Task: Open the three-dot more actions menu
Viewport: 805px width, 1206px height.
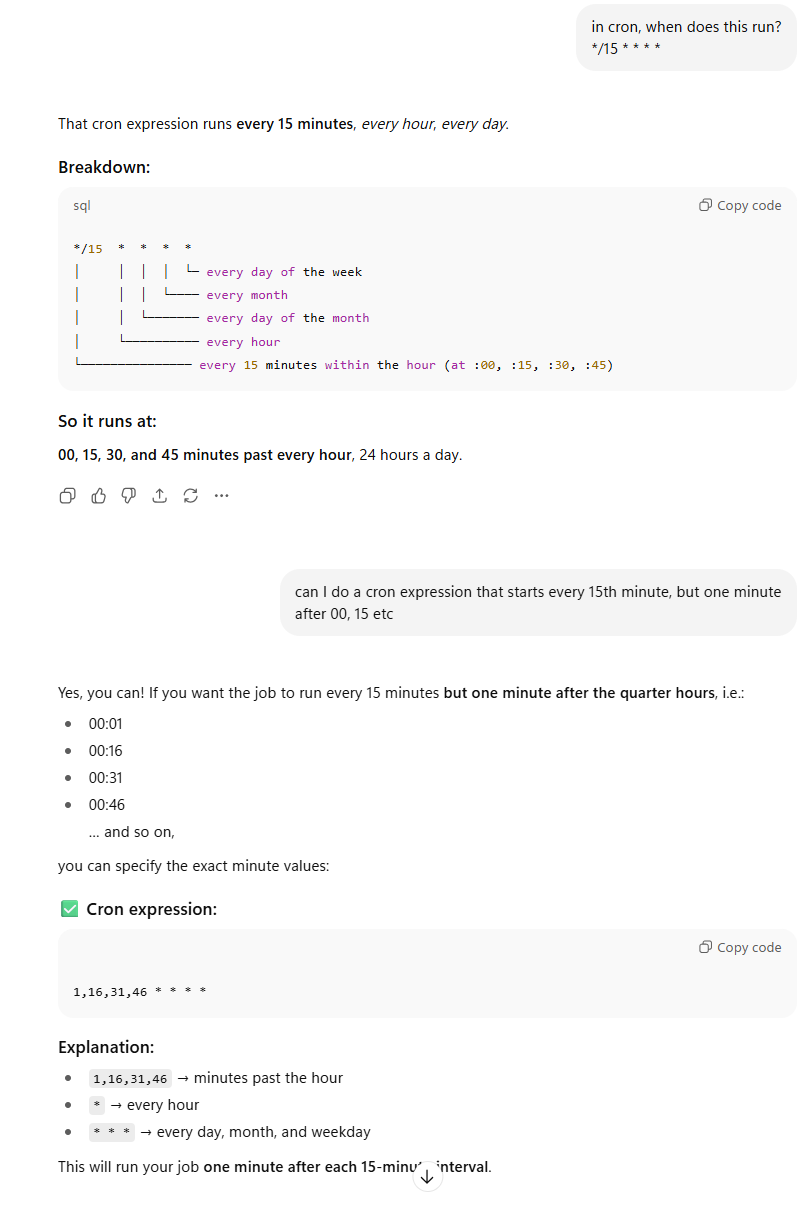Action: coord(221,496)
